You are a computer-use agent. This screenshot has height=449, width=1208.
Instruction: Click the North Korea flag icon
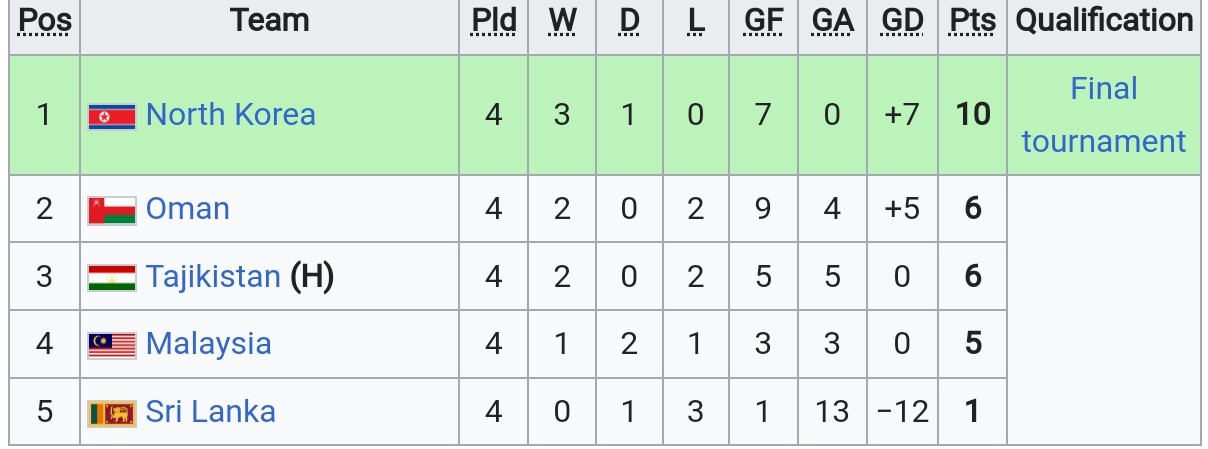tap(112, 117)
